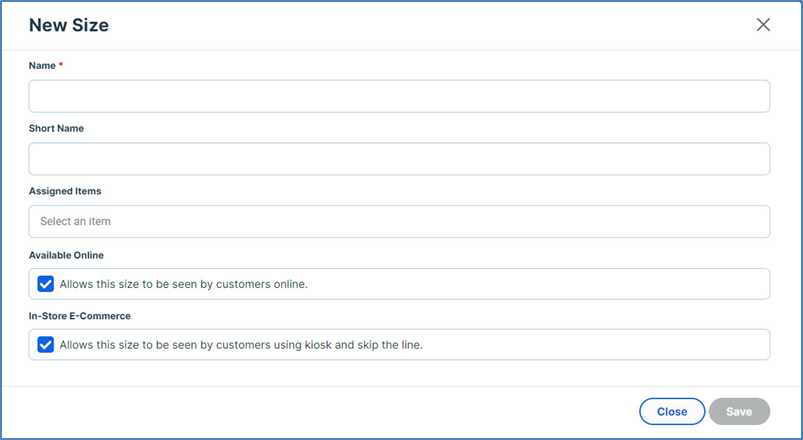The image size is (803, 440).
Task: Click the blank footer area left of Close
Action: click(x=320, y=411)
